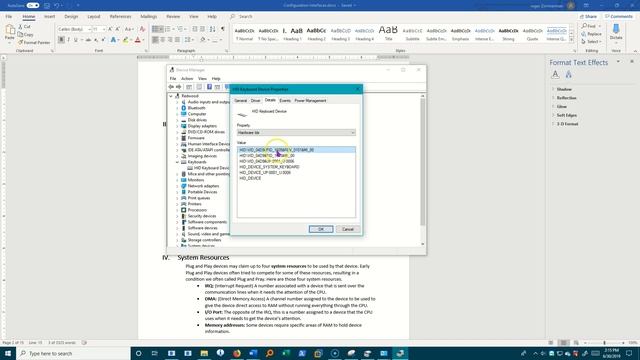Screen dimensions: 640x360
Task: Apply the red font color
Action: click(138, 40)
